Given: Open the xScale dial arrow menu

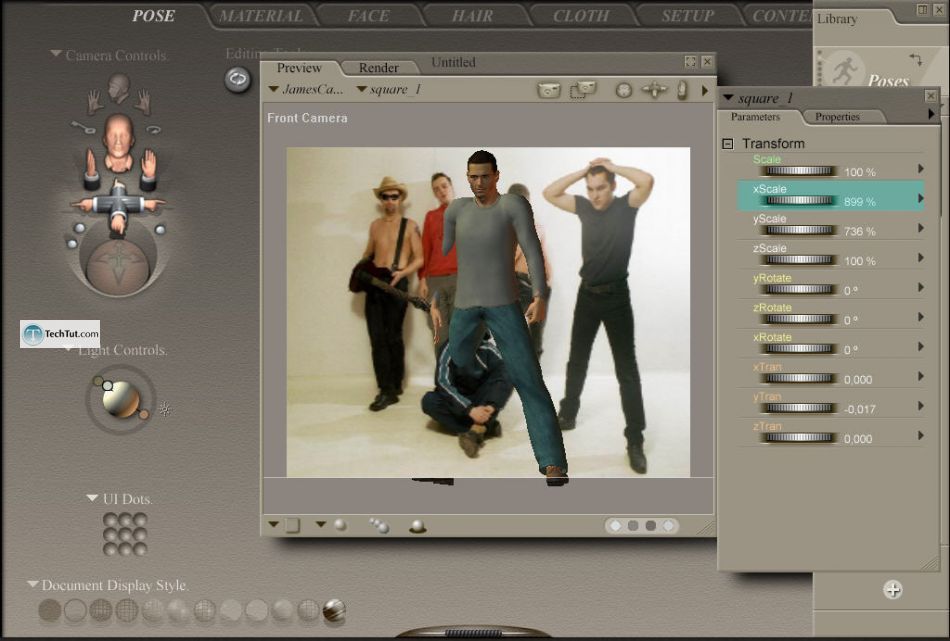Looking at the screenshot, I should click(921, 198).
